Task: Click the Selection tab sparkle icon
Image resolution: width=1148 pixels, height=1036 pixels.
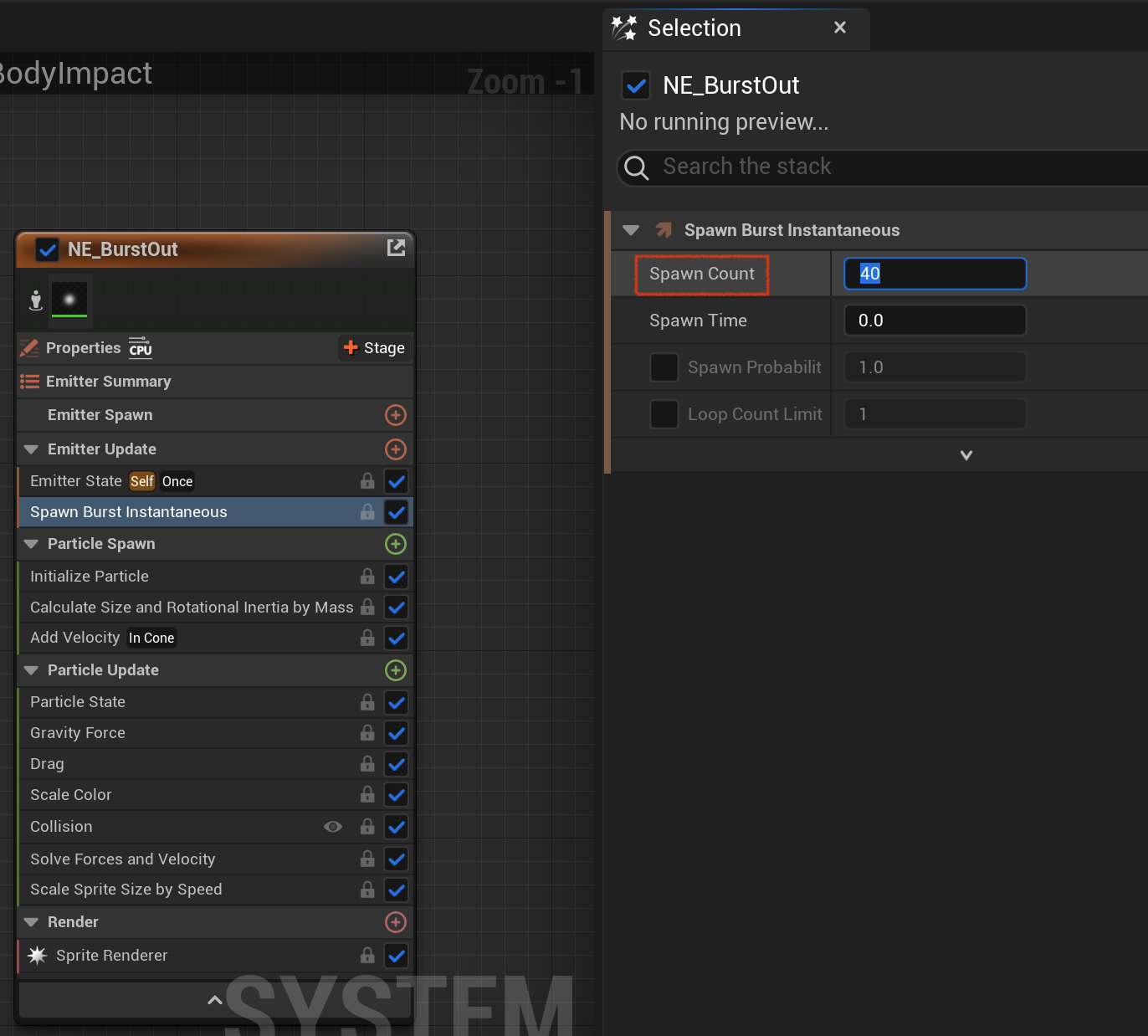Action: [x=623, y=28]
